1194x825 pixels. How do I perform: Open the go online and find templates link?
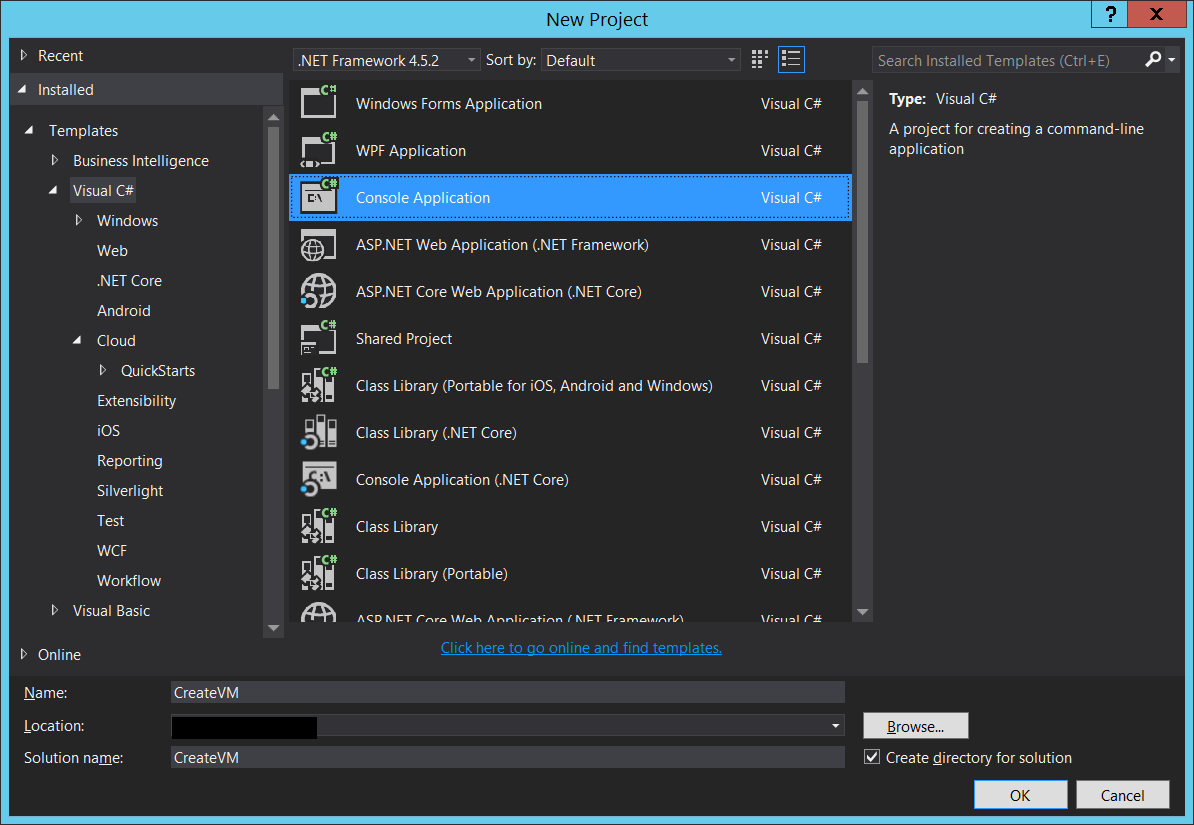pos(581,648)
